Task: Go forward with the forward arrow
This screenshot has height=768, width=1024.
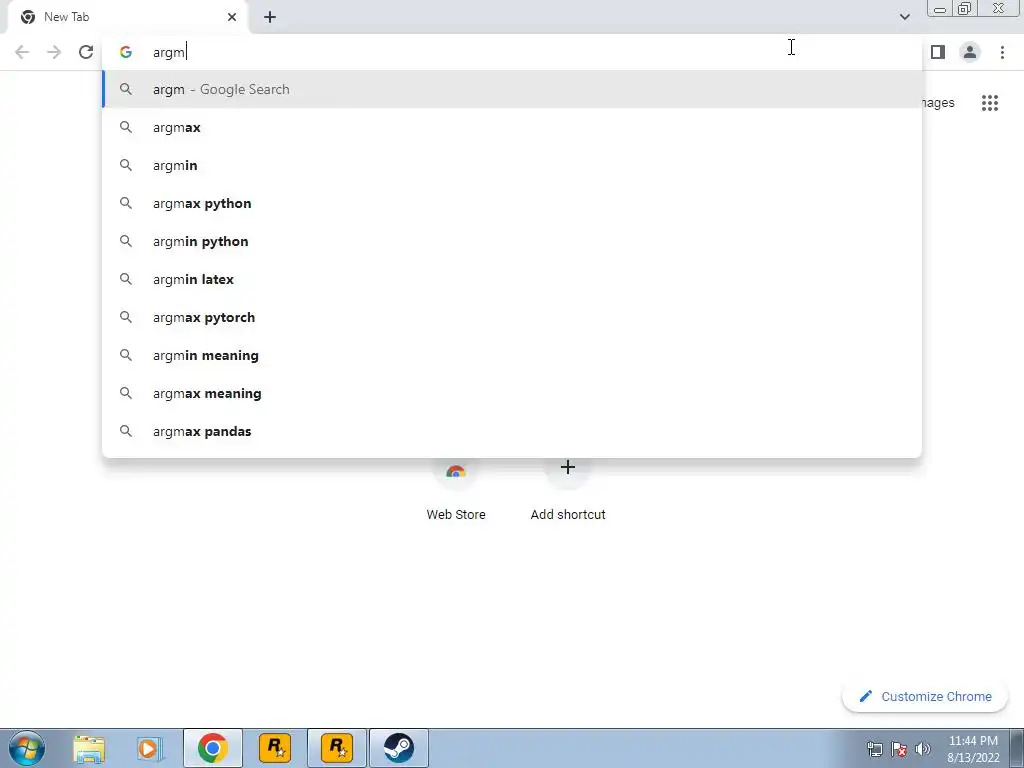Action: click(x=54, y=52)
